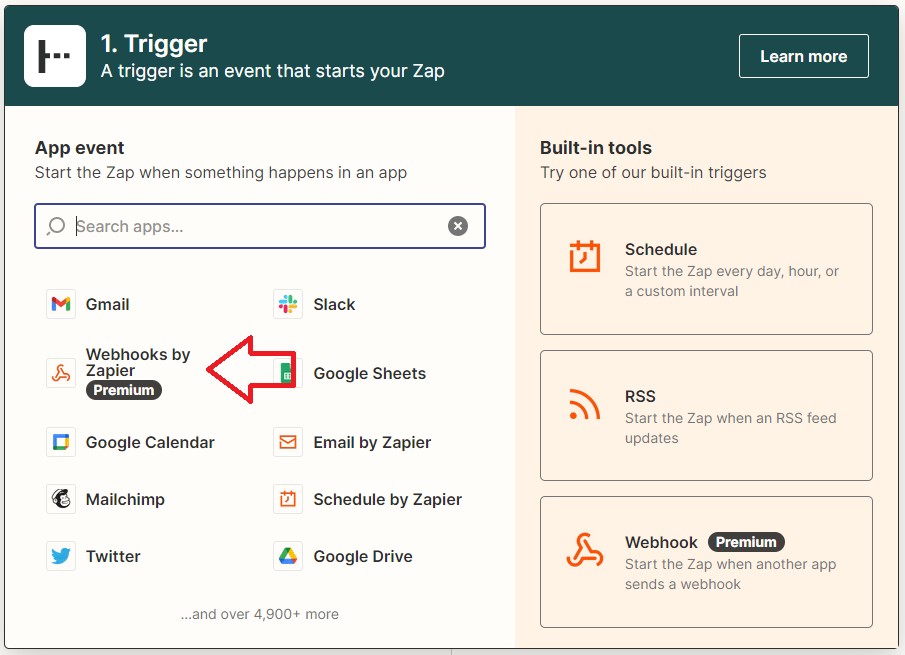905x655 pixels.
Task: Click the Google Drive app icon
Action: (x=288, y=556)
